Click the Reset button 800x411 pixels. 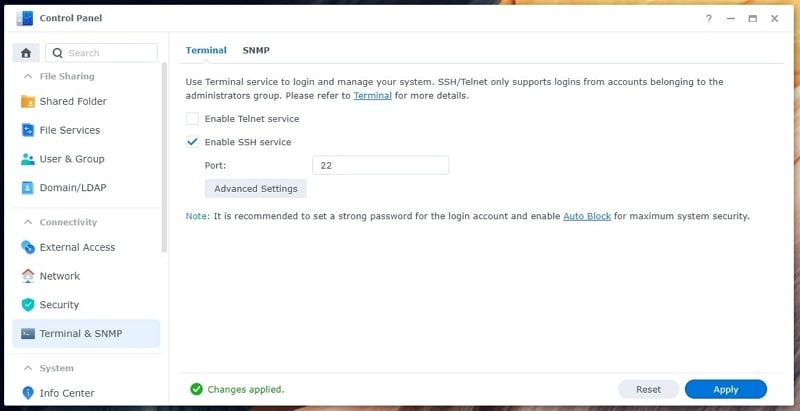point(648,390)
